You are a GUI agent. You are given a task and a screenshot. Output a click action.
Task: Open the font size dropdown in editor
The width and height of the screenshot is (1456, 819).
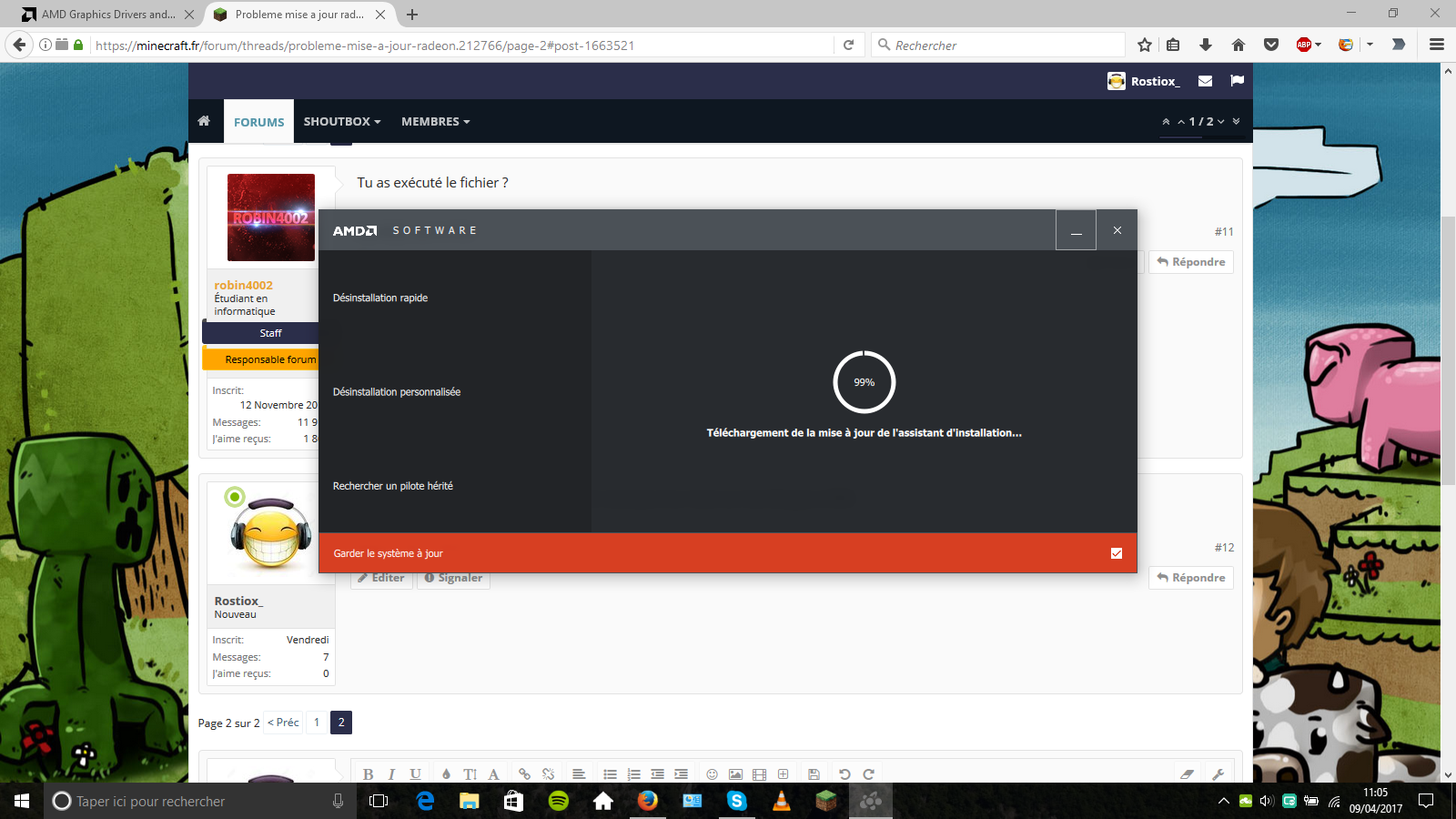point(470,774)
